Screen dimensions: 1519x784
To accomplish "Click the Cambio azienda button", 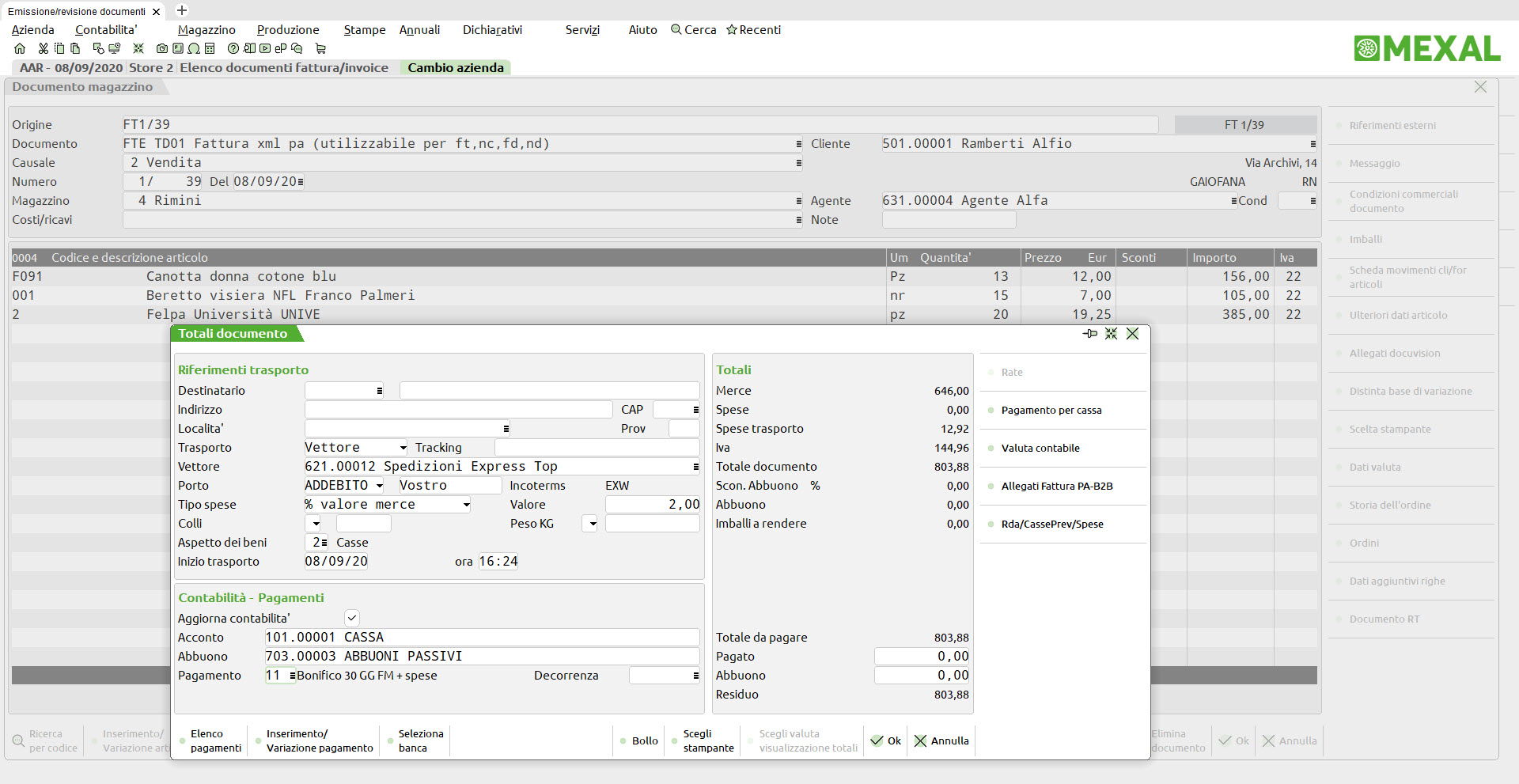I will click(456, 68).
